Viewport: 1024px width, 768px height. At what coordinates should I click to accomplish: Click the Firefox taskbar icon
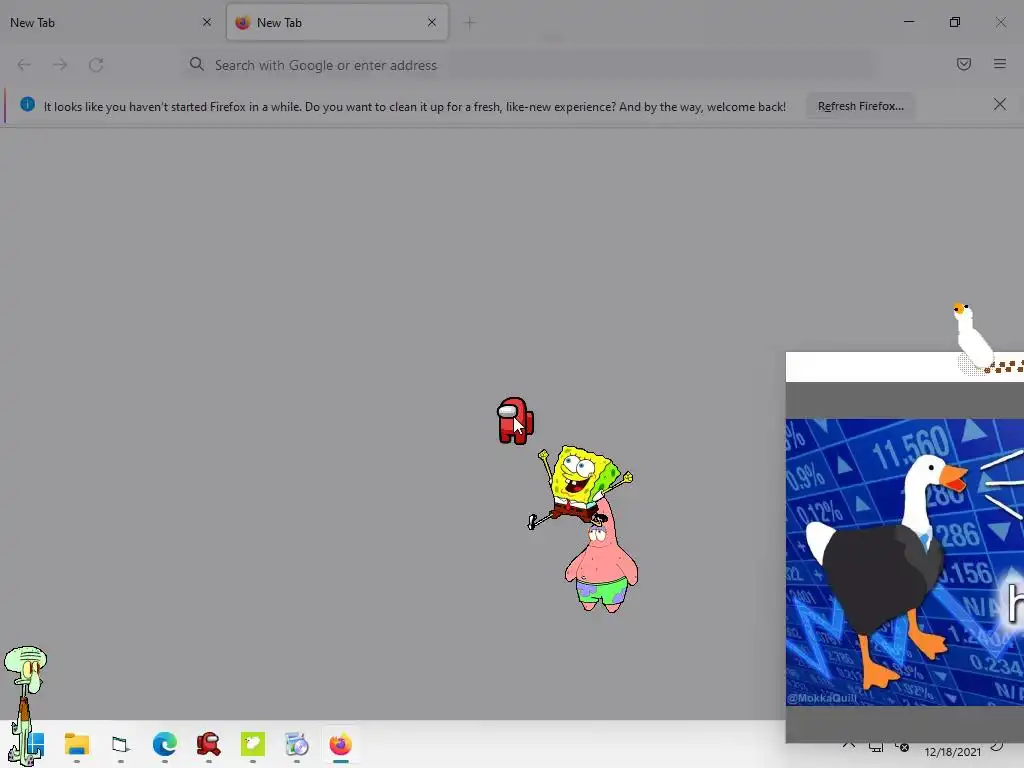point(340,744)
